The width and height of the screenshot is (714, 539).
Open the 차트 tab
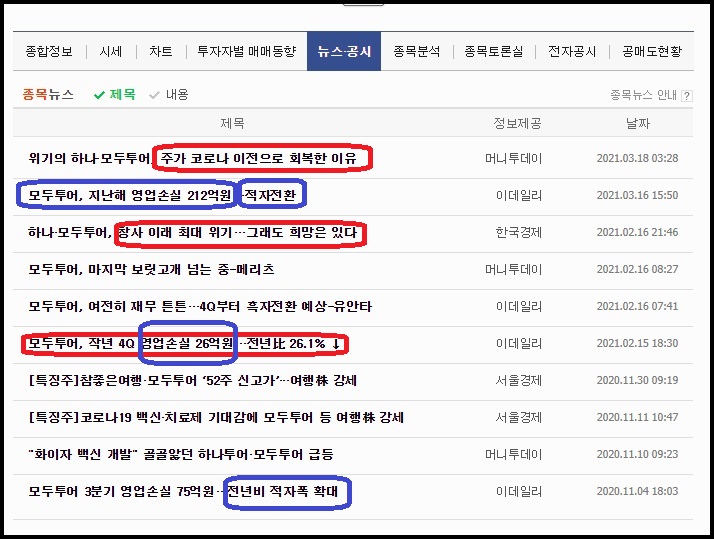161,51
